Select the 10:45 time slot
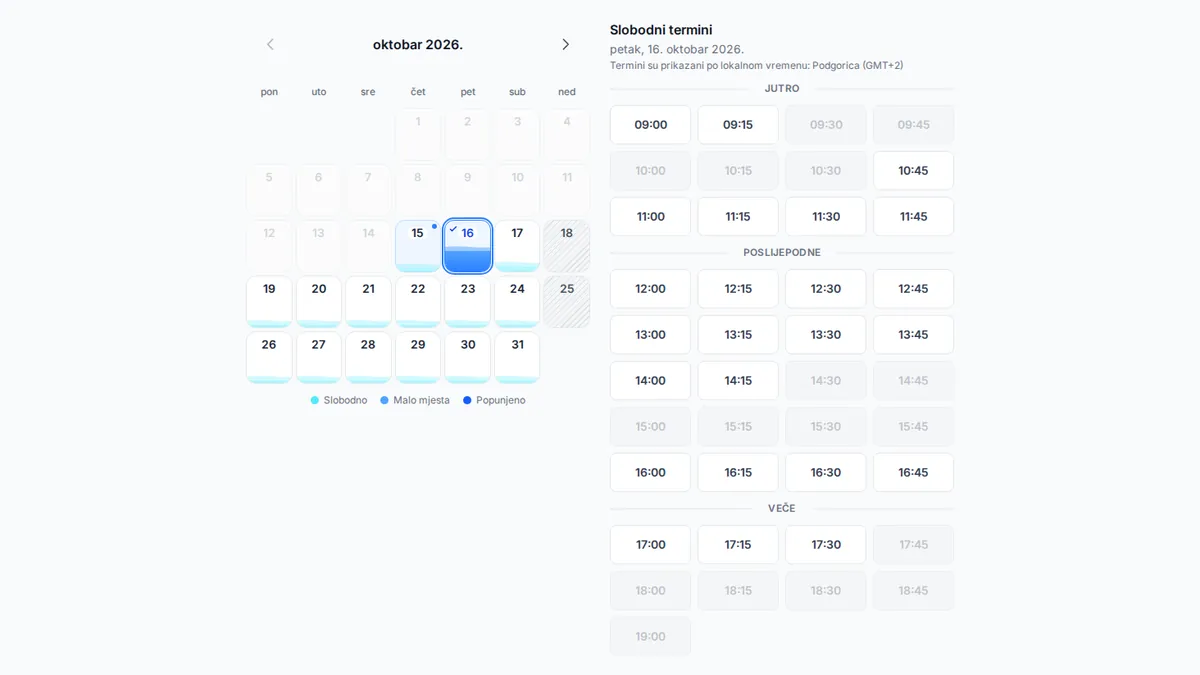 pos(913,171)
